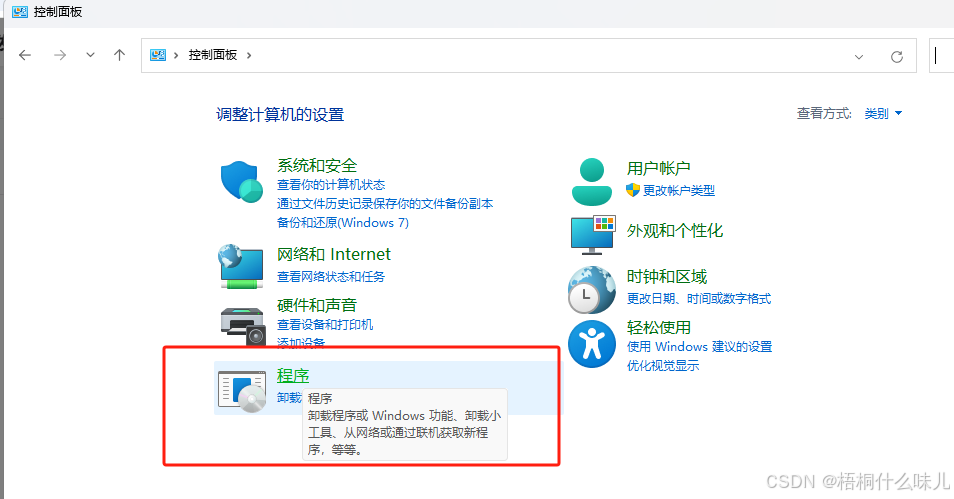Image resolution: width=954 pixels, height=499 pixels.
Task: Click the Control Panel icon in address bar
Action: point(158,55)
